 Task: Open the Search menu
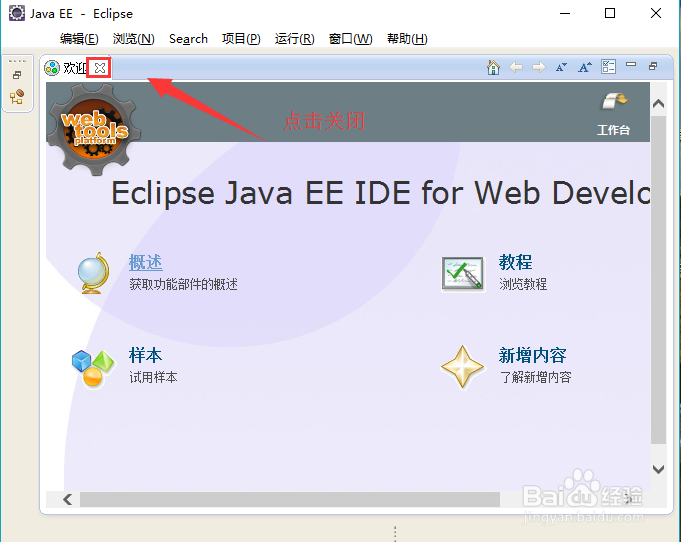pos(188,39)
